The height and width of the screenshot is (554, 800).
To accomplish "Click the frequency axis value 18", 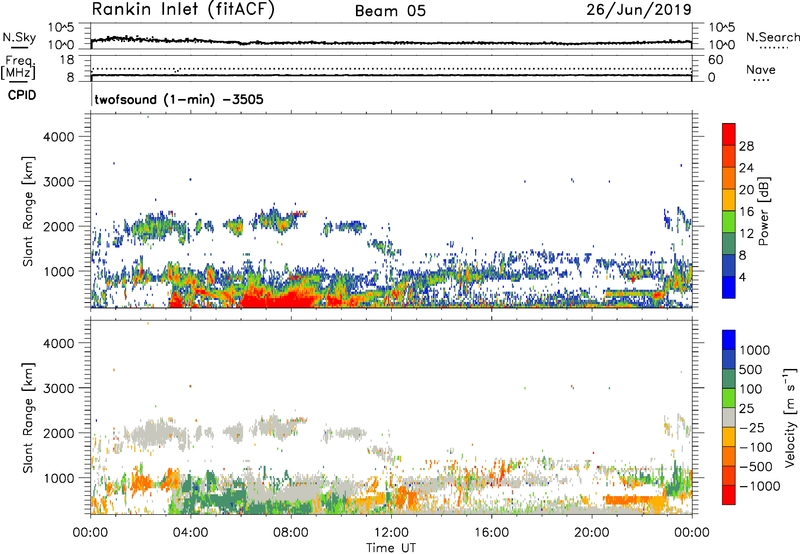I will (x=67, y=60).
